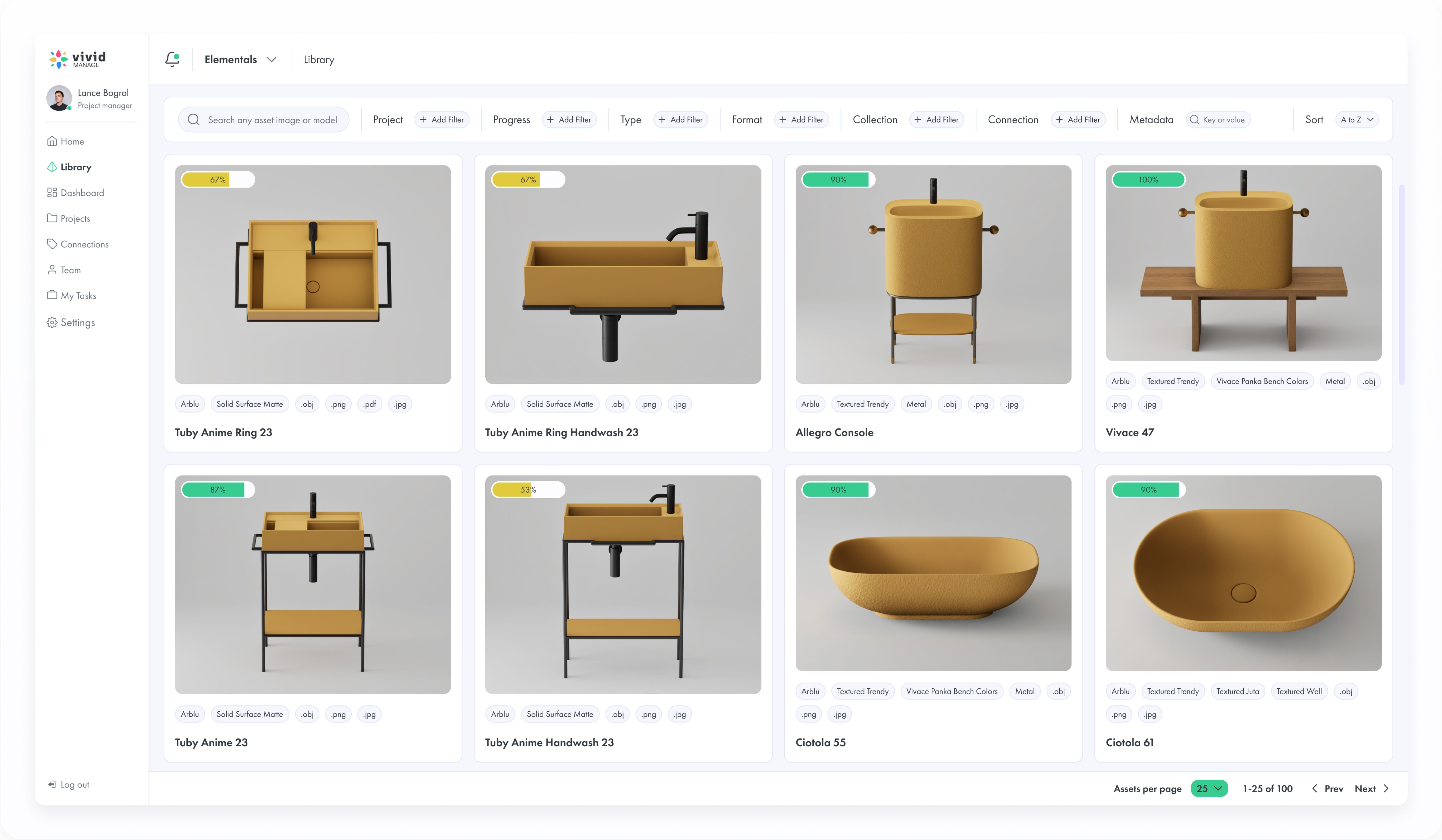Add a Collection filter
This screenshot has width=1442, height=840.
[936, 120]
